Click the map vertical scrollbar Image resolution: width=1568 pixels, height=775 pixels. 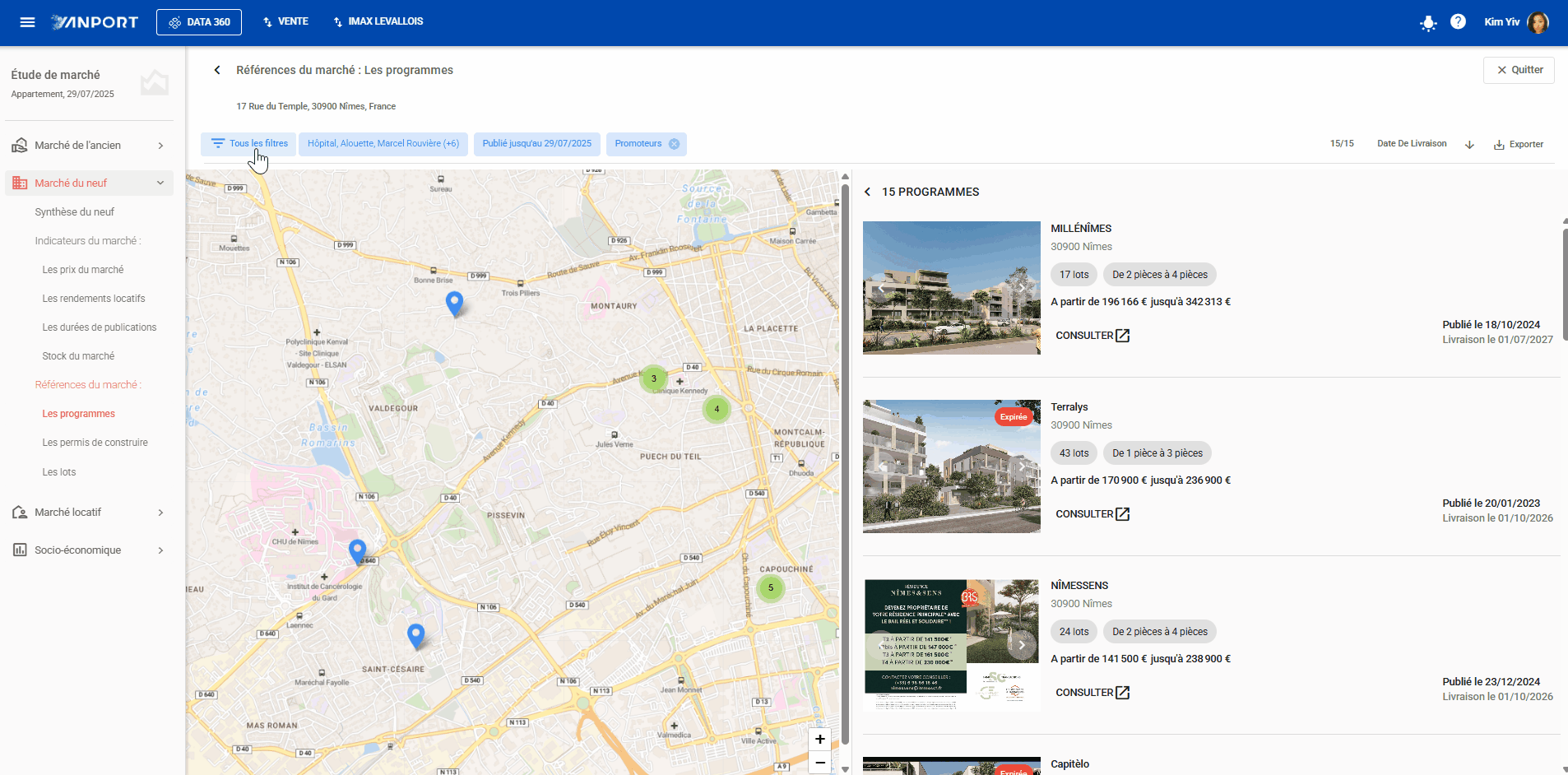[x=845, y=465]
